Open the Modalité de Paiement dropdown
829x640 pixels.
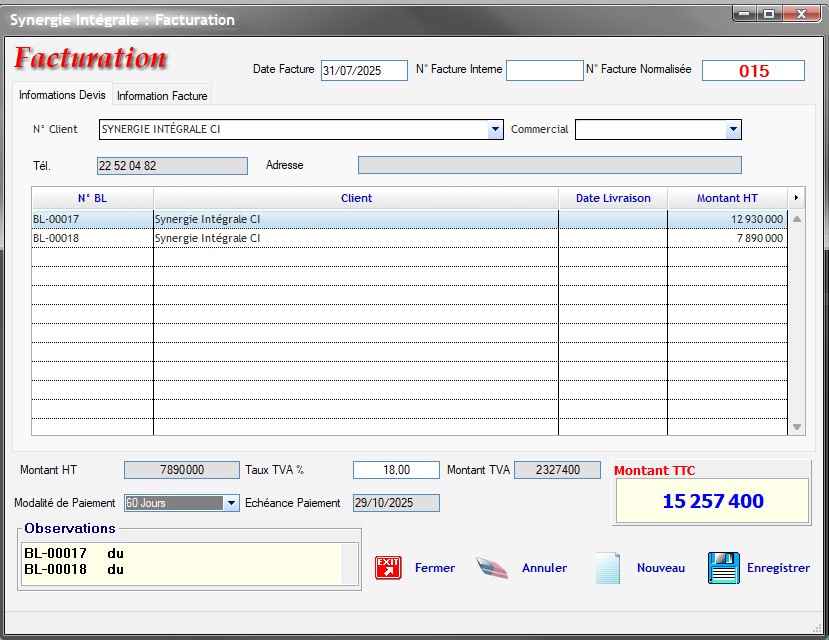point(232,503)
